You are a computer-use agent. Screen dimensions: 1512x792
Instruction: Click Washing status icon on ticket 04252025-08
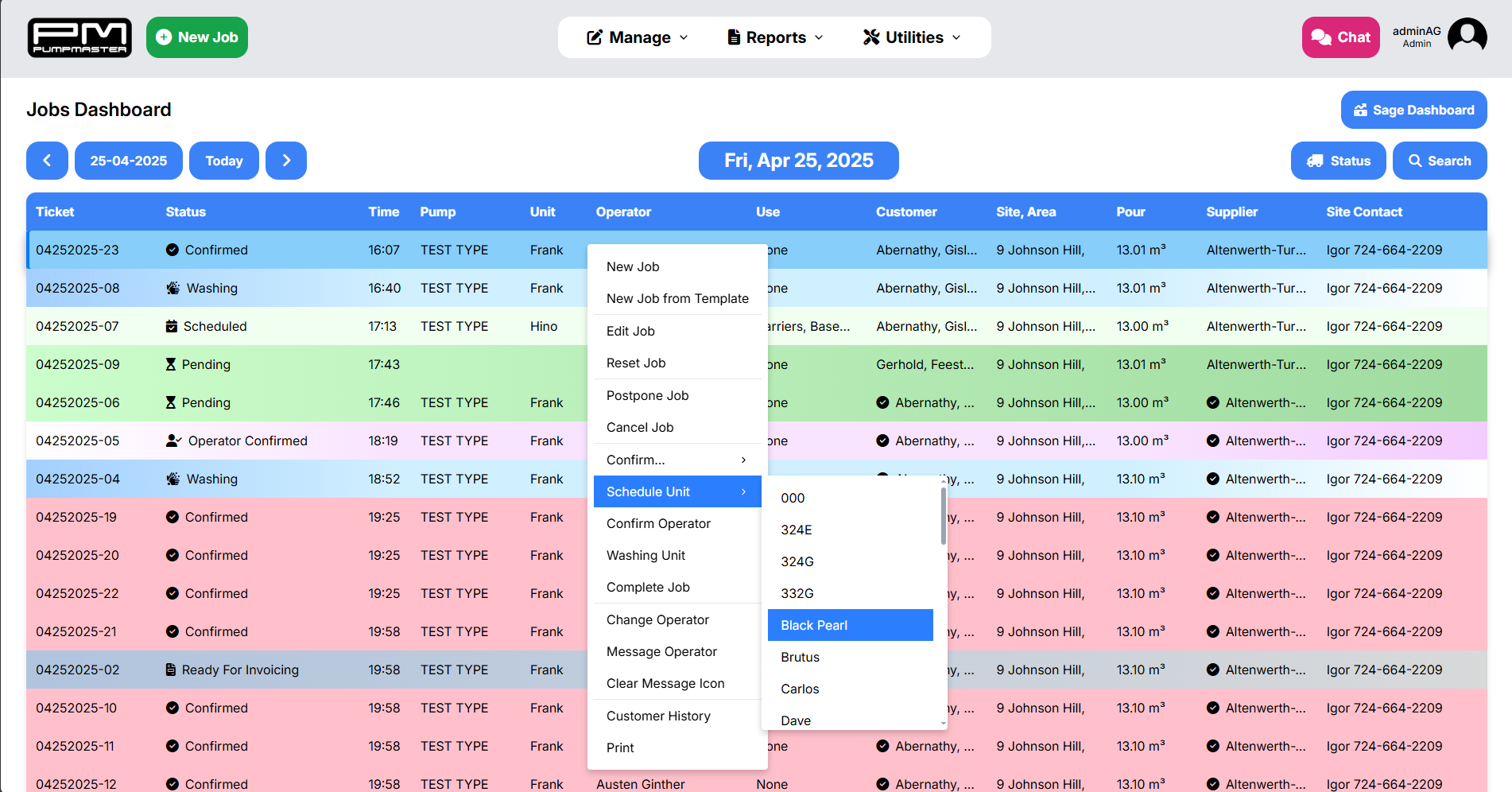(x=173, y=288)
